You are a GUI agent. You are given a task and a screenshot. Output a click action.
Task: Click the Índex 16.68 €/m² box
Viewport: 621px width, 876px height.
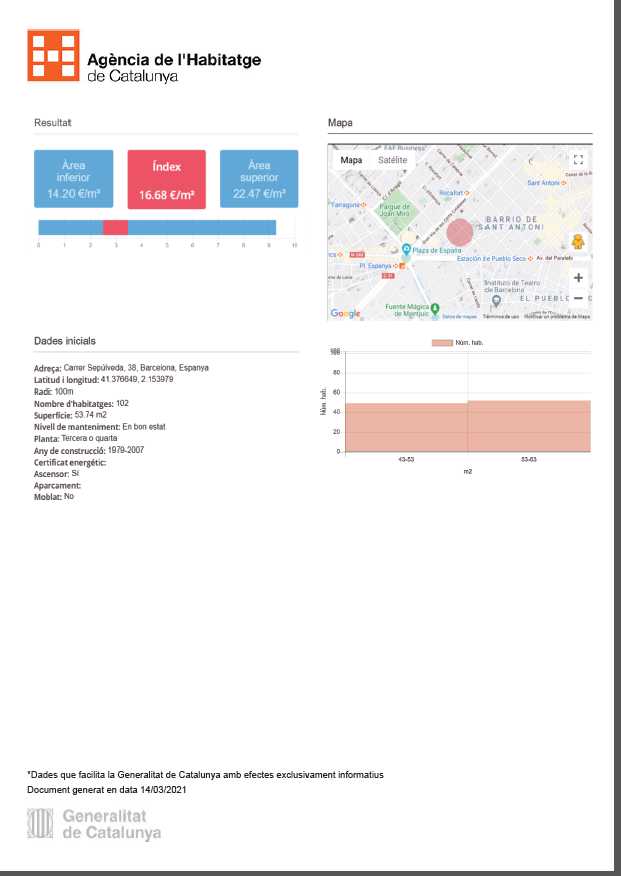point(166,180)
